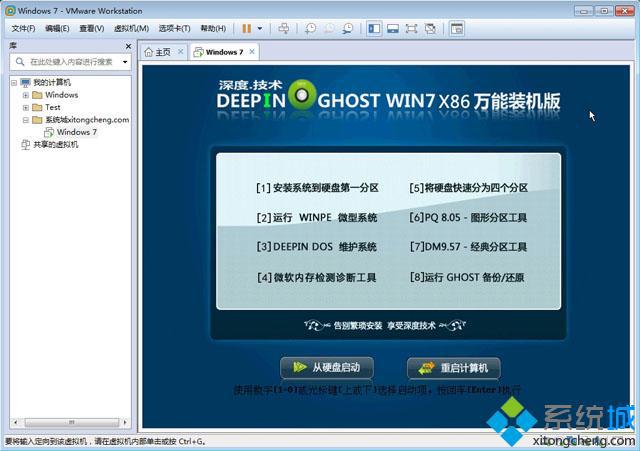This screenshot has height=451, width=640.
Task: Open the 编辑(E) menu
Action: tap(57, 29)
